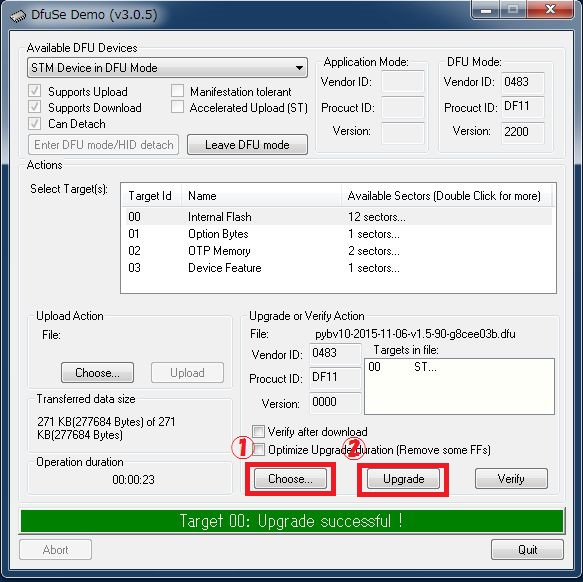Click the Application Mode Version field
Screen dimensions: 583x582
click(403, 132)
